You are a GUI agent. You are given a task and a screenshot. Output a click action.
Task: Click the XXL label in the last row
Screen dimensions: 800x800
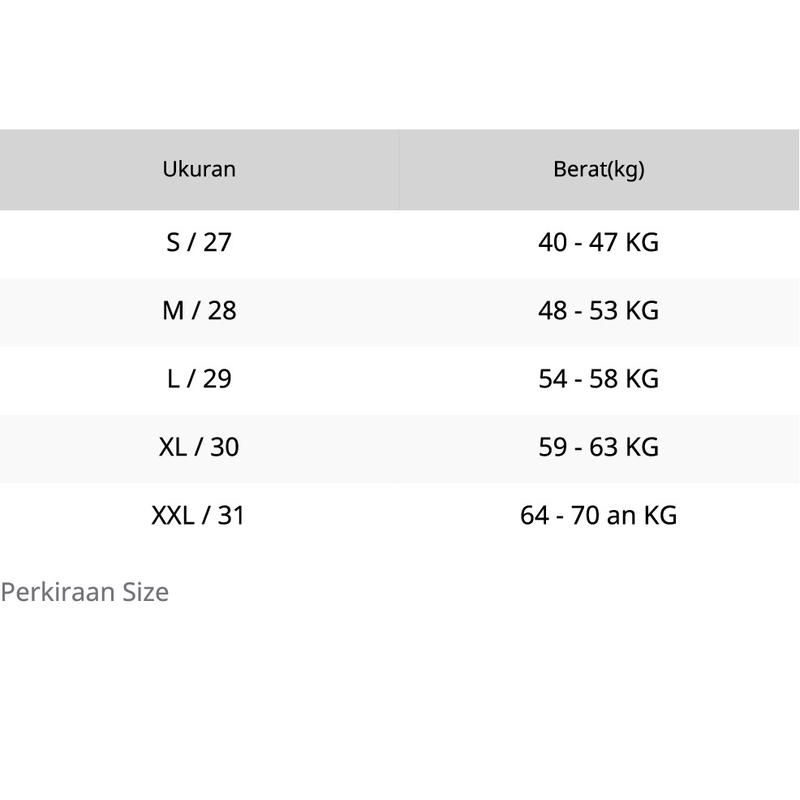pyautogui.click(x=172, y=516)
